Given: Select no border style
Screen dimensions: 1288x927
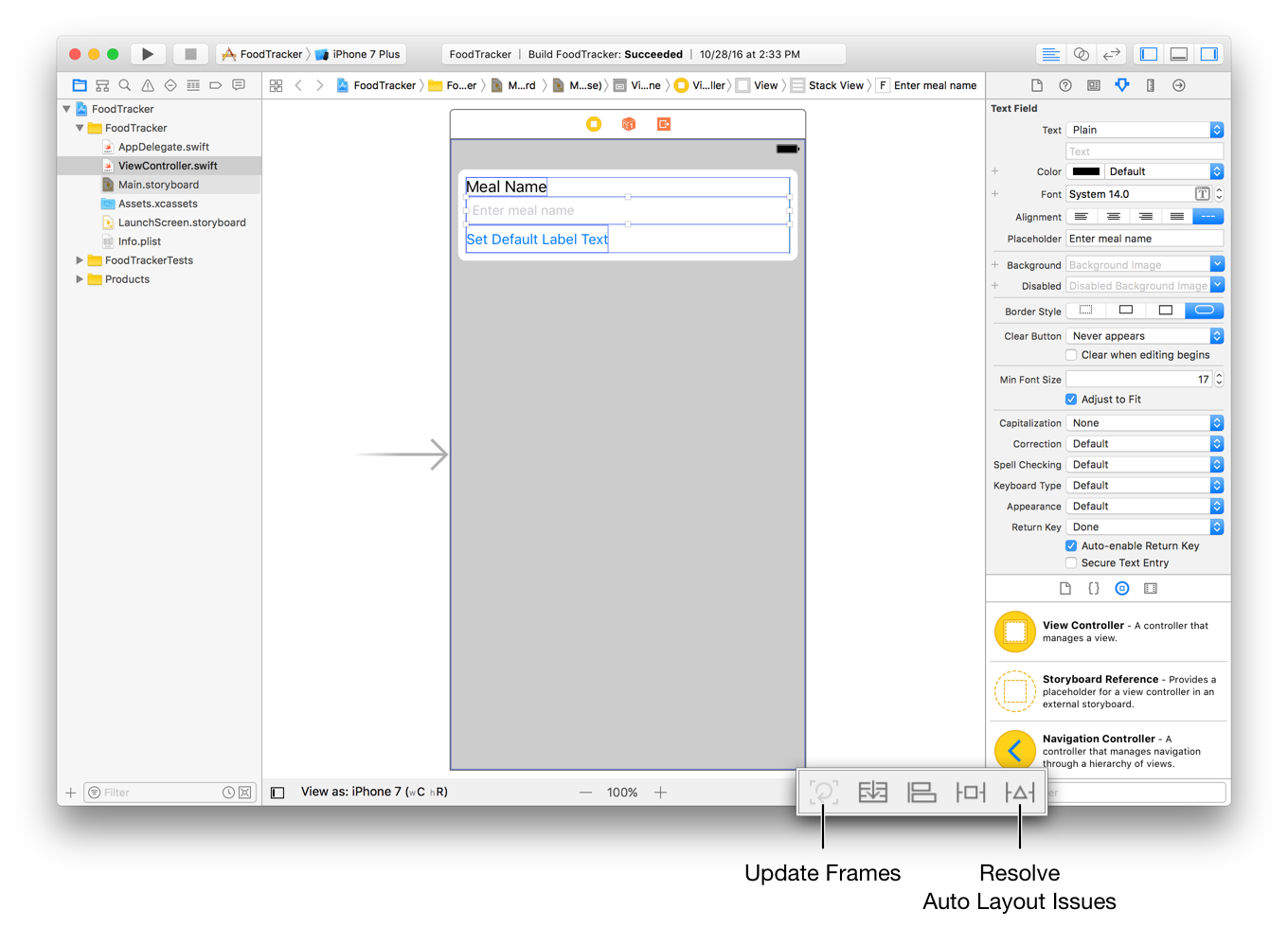Looking at the screenshot, I should [1086, 311].
